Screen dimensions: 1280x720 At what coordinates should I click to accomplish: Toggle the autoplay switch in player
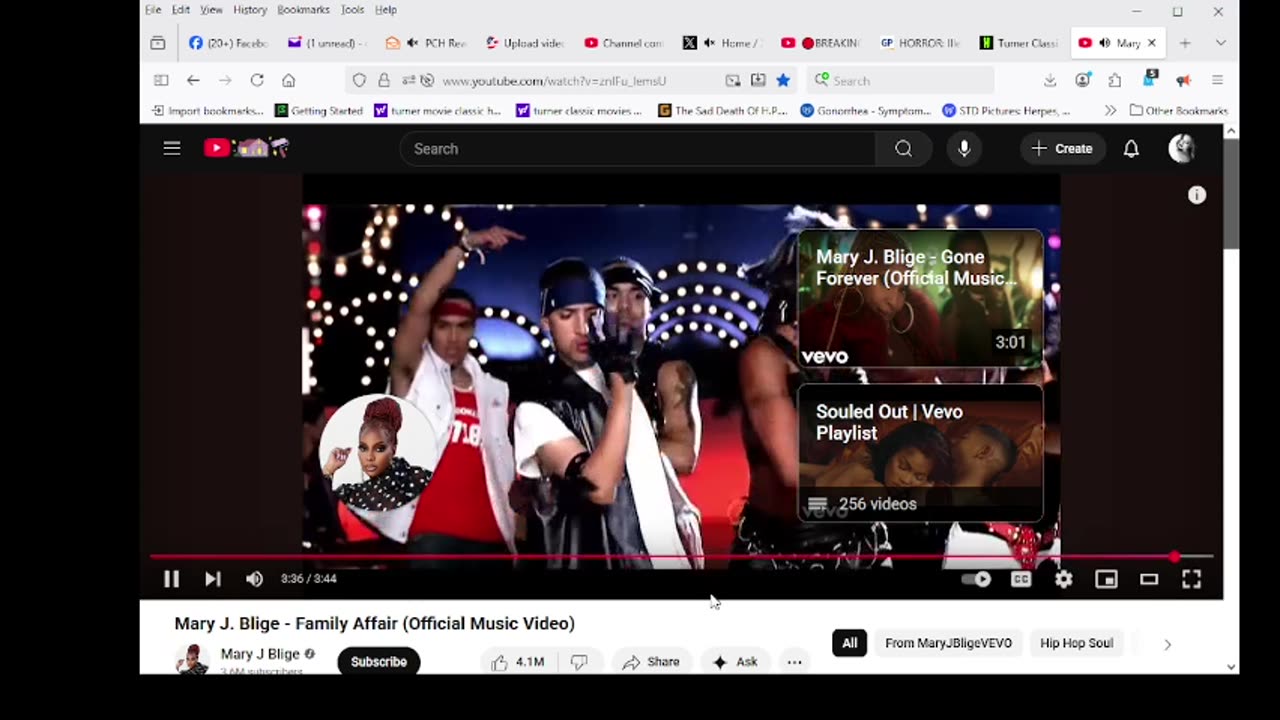pyautogui.click(x=976, y=579)
